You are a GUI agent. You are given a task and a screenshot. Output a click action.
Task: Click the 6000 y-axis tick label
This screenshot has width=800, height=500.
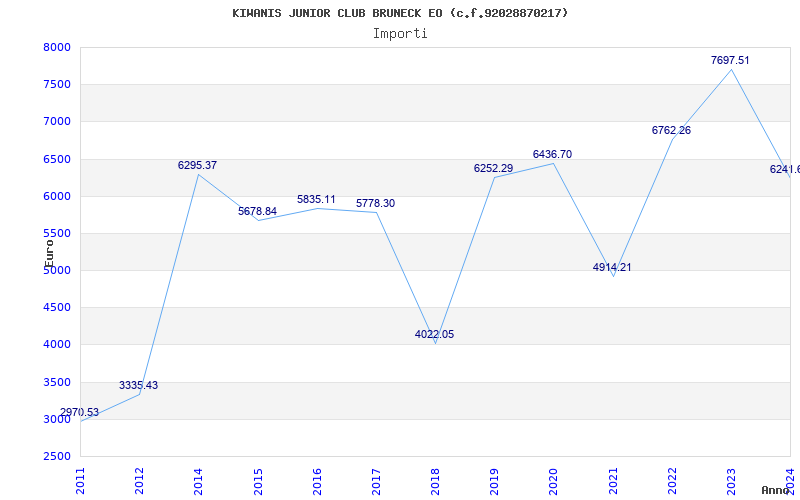pyautogui.click(x=57, y=196)
